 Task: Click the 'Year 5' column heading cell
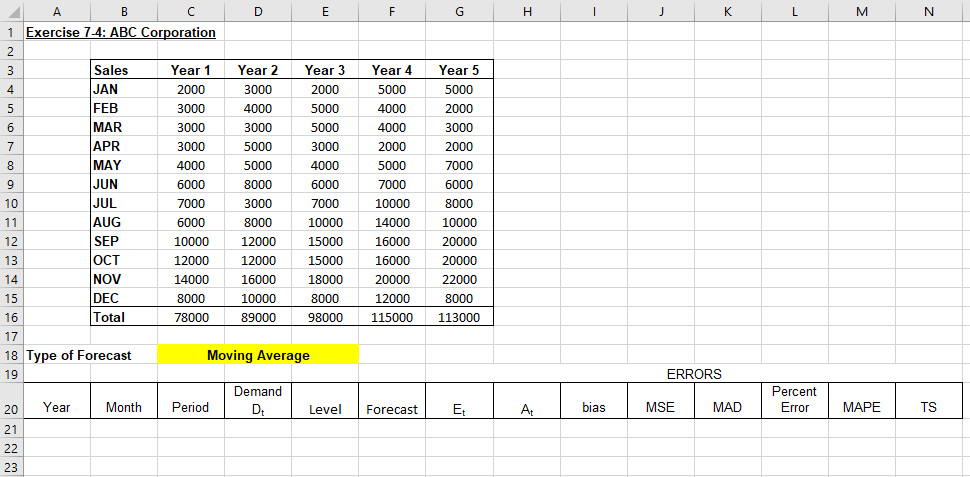tap(459, 70)
